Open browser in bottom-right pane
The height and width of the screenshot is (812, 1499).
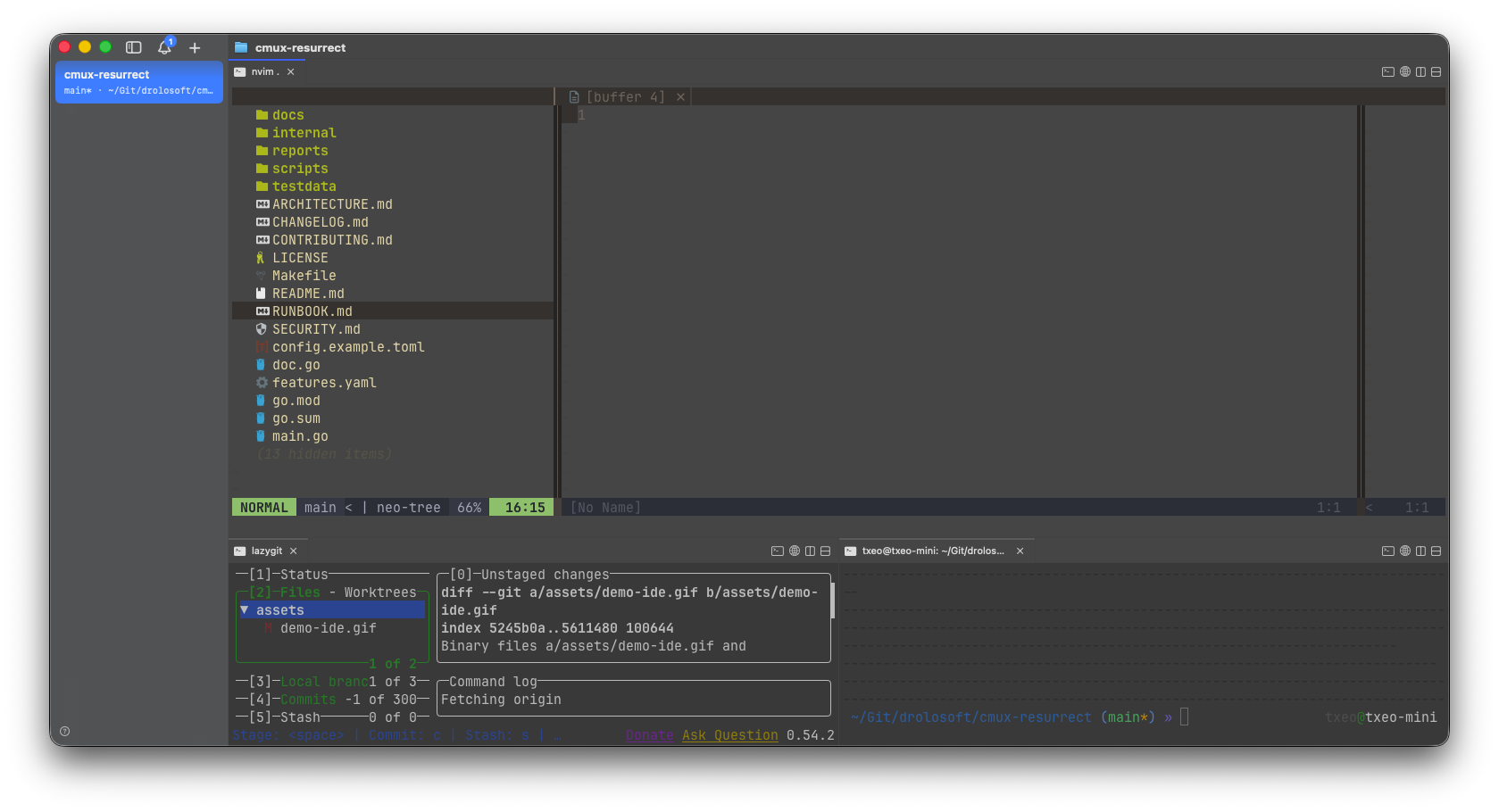pos(1405,551)
